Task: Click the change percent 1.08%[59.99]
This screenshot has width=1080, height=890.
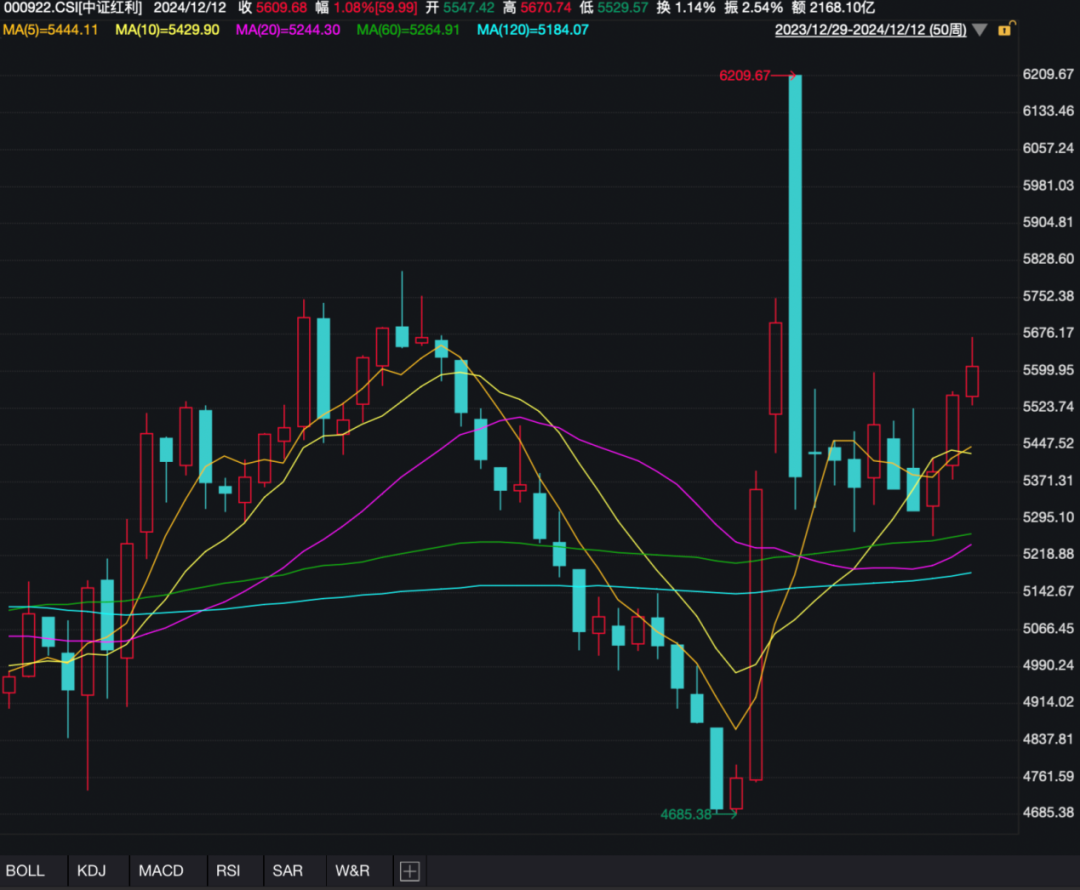Action: tap(375, 8)
